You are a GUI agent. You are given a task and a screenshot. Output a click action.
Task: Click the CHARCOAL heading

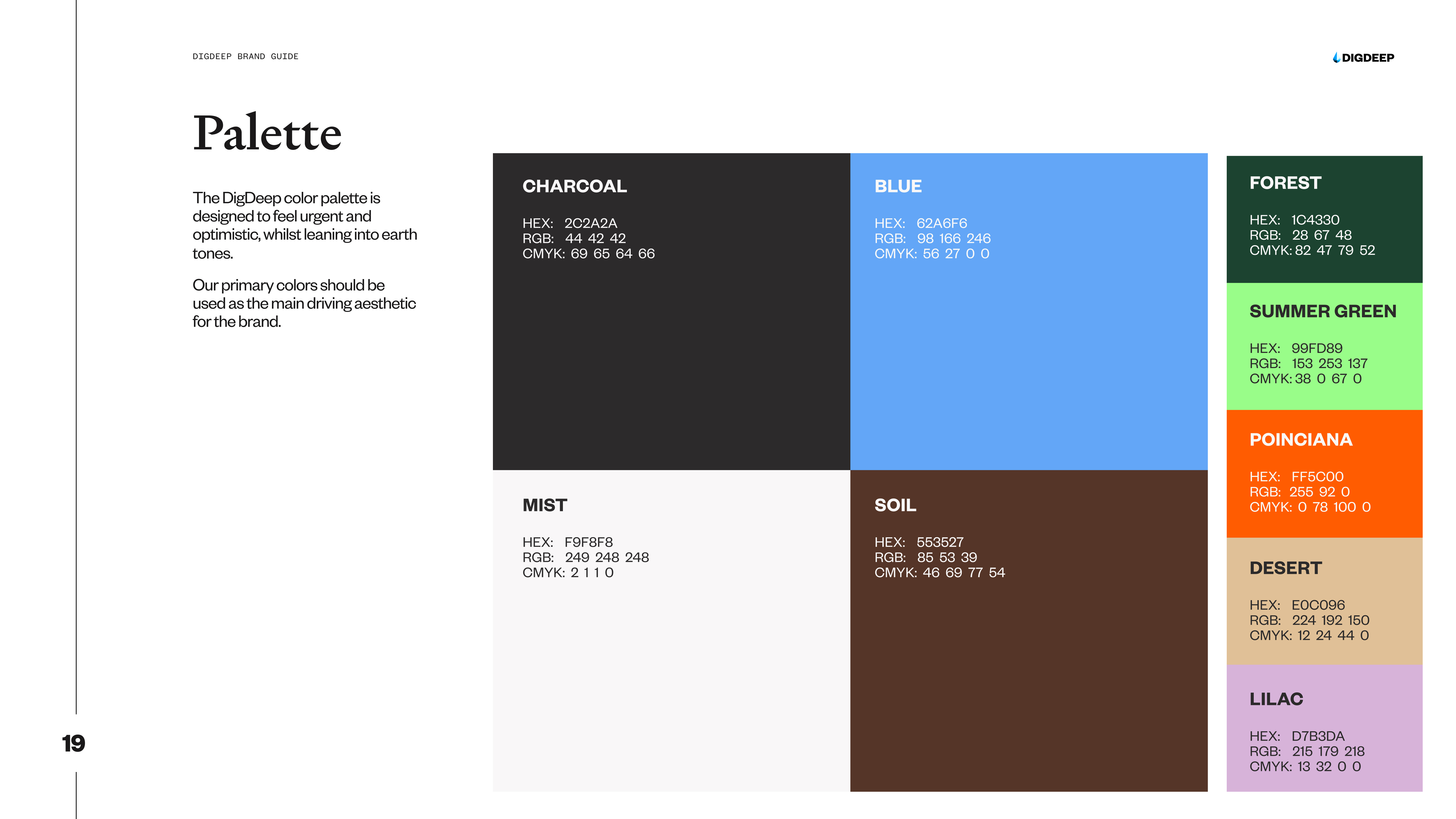coord(574,186)
